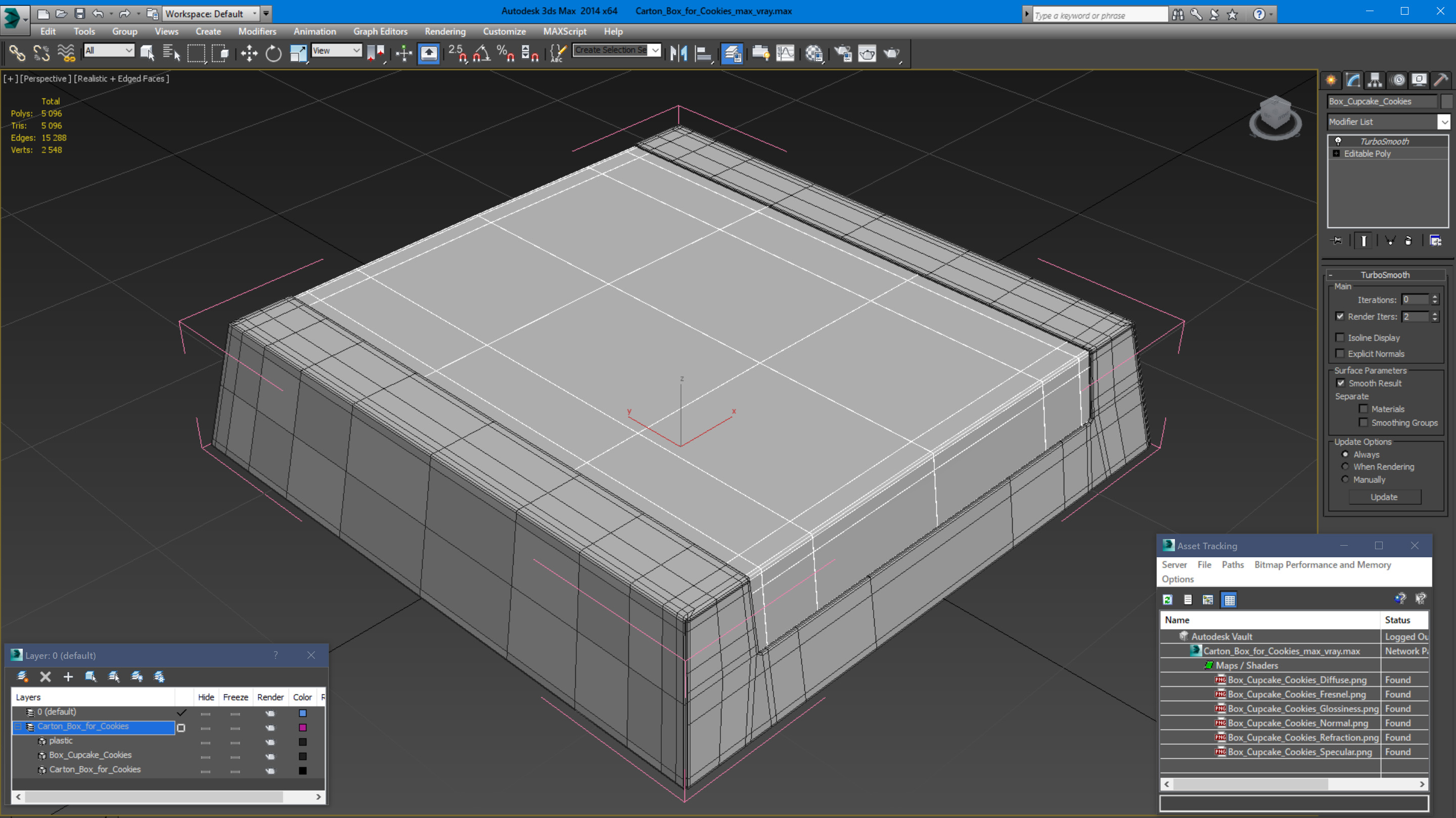
Task: Click Perspective viewport label
Action: [46, 78]
